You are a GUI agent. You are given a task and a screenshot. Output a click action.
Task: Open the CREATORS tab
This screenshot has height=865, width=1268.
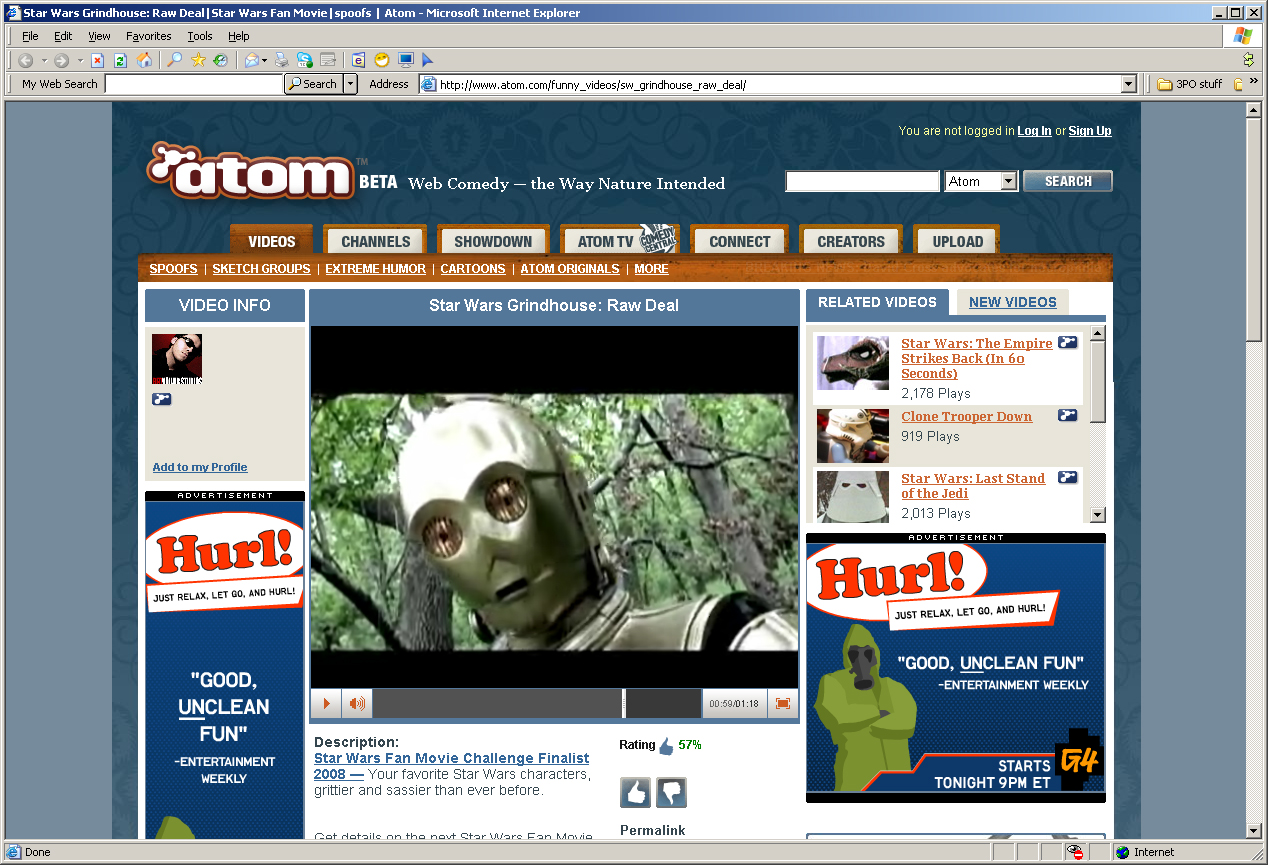pyautogui.click(x=851, y=241)
